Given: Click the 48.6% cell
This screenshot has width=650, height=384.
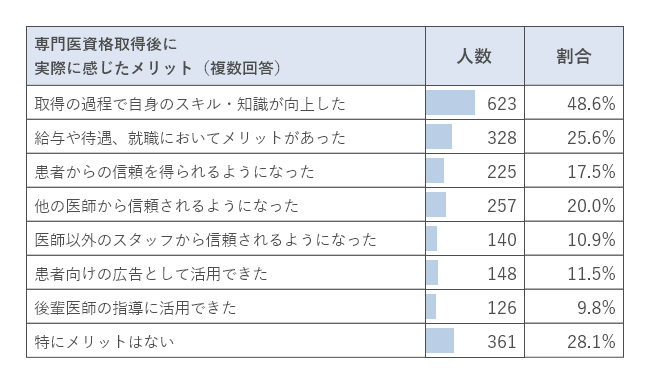Looking at the screenshot, I should coord(574,103).
